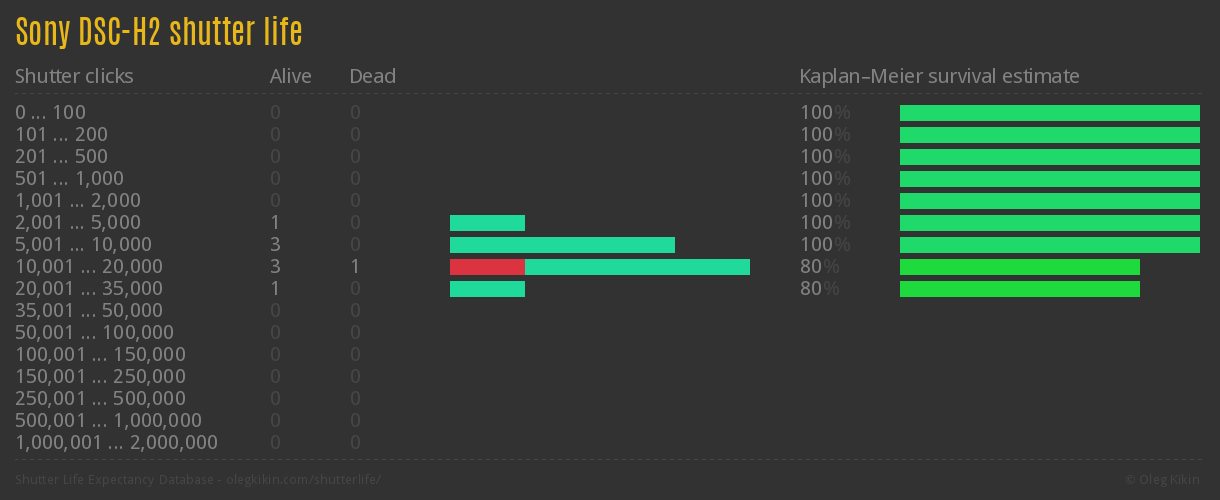Select the "1,000,001 ... 2,000,000" row label
This screenshot has height=500, width=1220.
click(116, 443)
